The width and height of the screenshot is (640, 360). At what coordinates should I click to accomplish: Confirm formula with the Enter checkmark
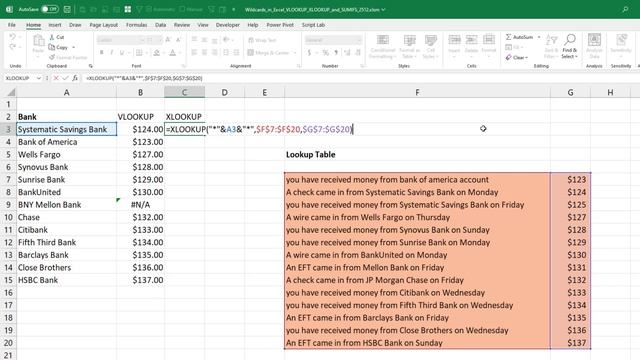(x=65, y=78)
